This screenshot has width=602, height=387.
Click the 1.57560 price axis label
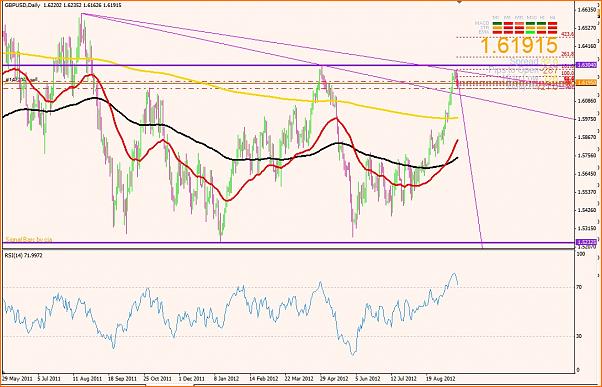click(x=588, y=155)
